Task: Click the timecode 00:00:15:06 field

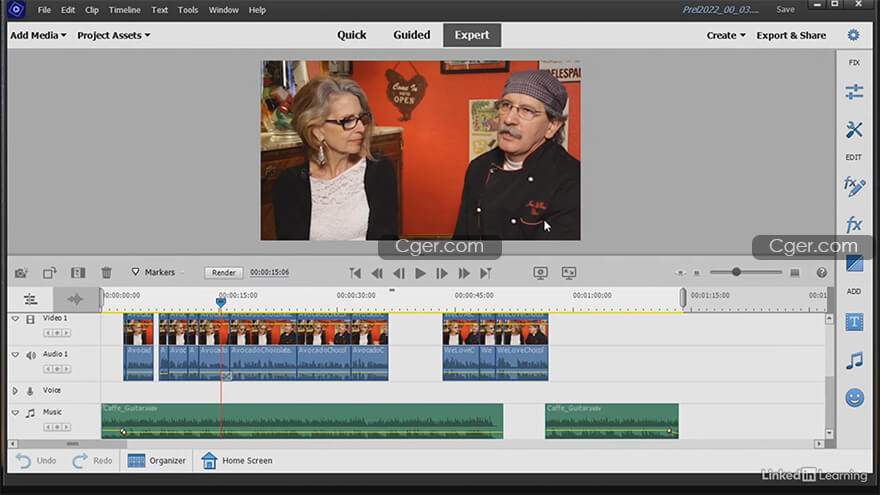Action: 269,272
